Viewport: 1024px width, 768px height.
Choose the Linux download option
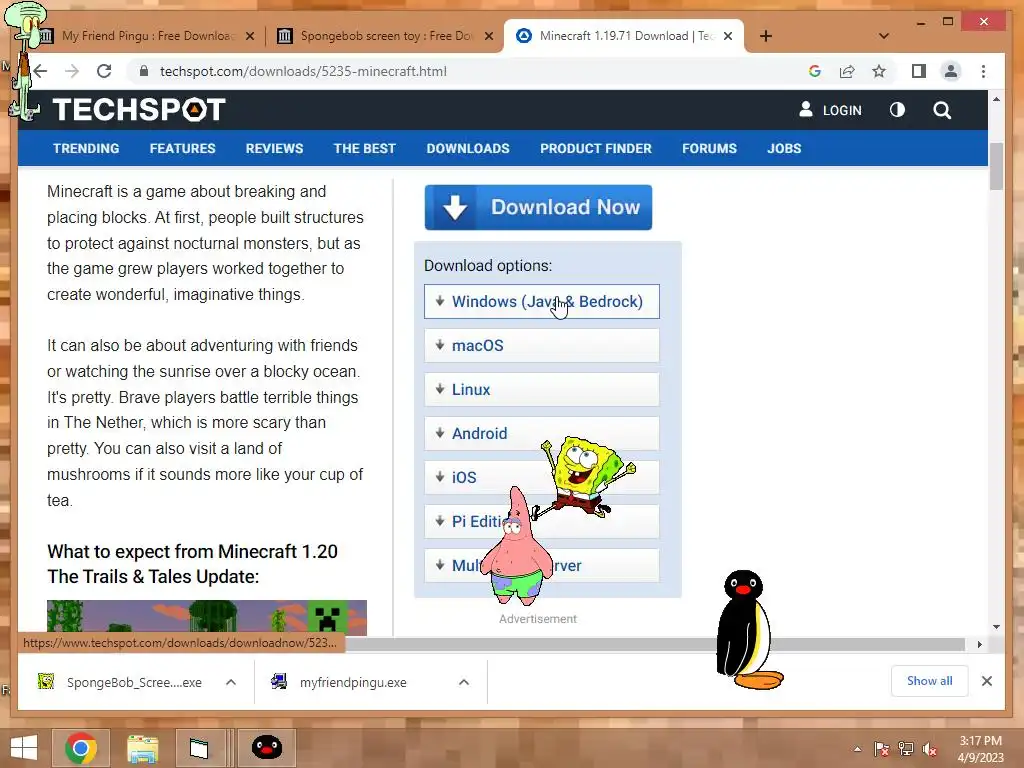pos(541,389)
